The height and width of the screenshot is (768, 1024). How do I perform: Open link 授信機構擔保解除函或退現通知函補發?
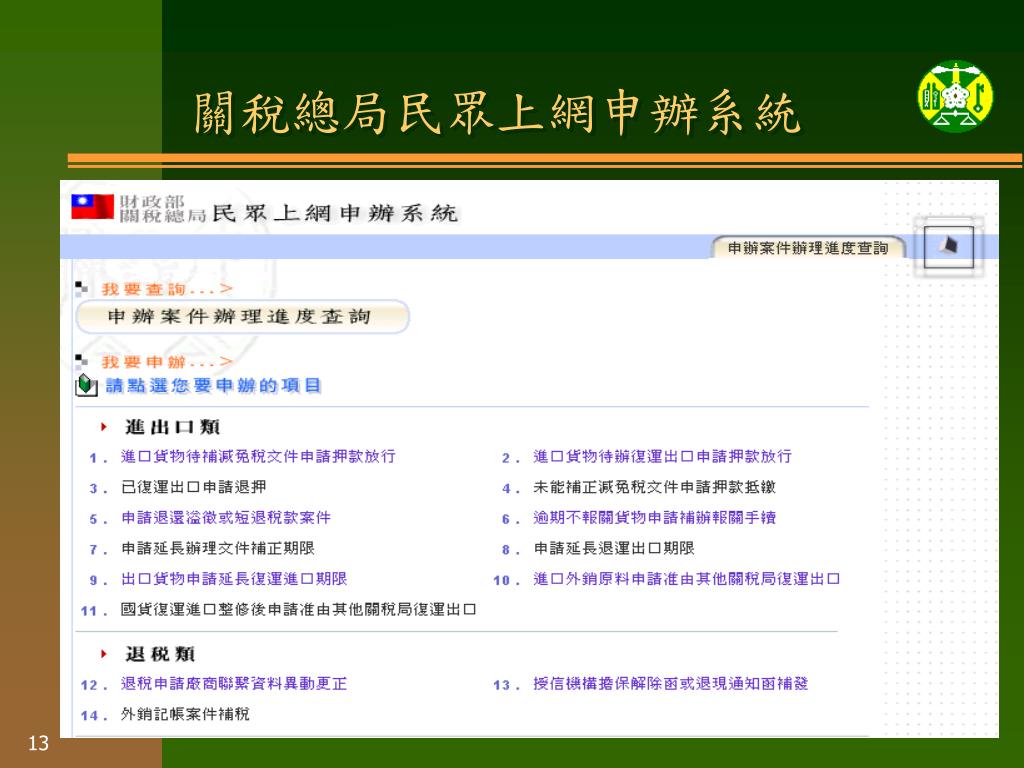click(671, 684)
